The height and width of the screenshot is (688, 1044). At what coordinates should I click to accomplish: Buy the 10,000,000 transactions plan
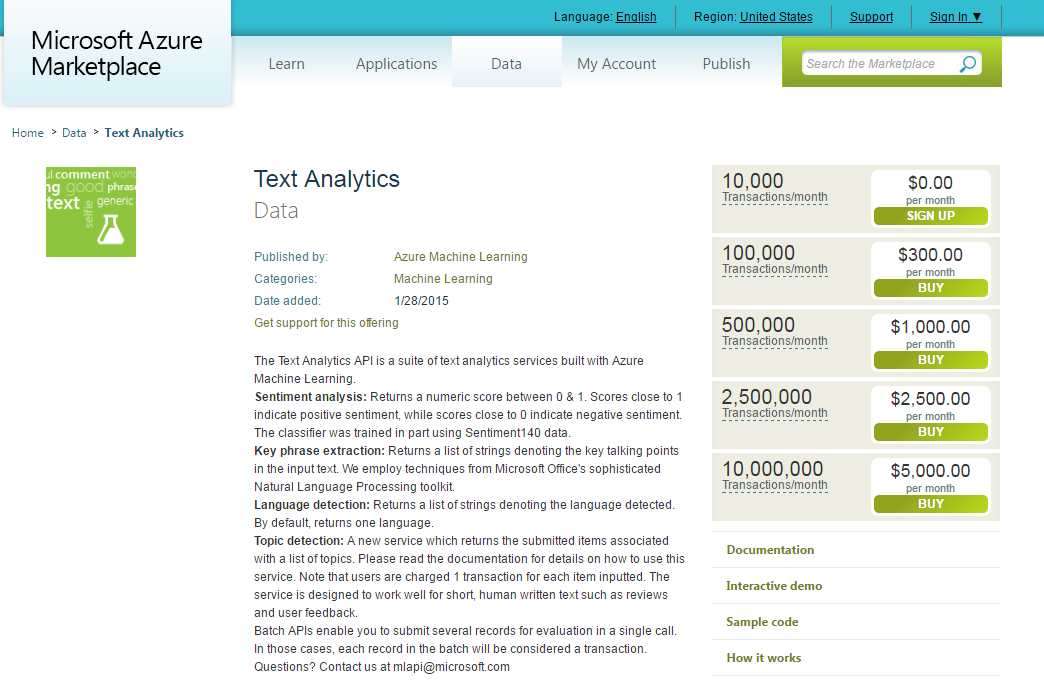(x=930, y=503)
